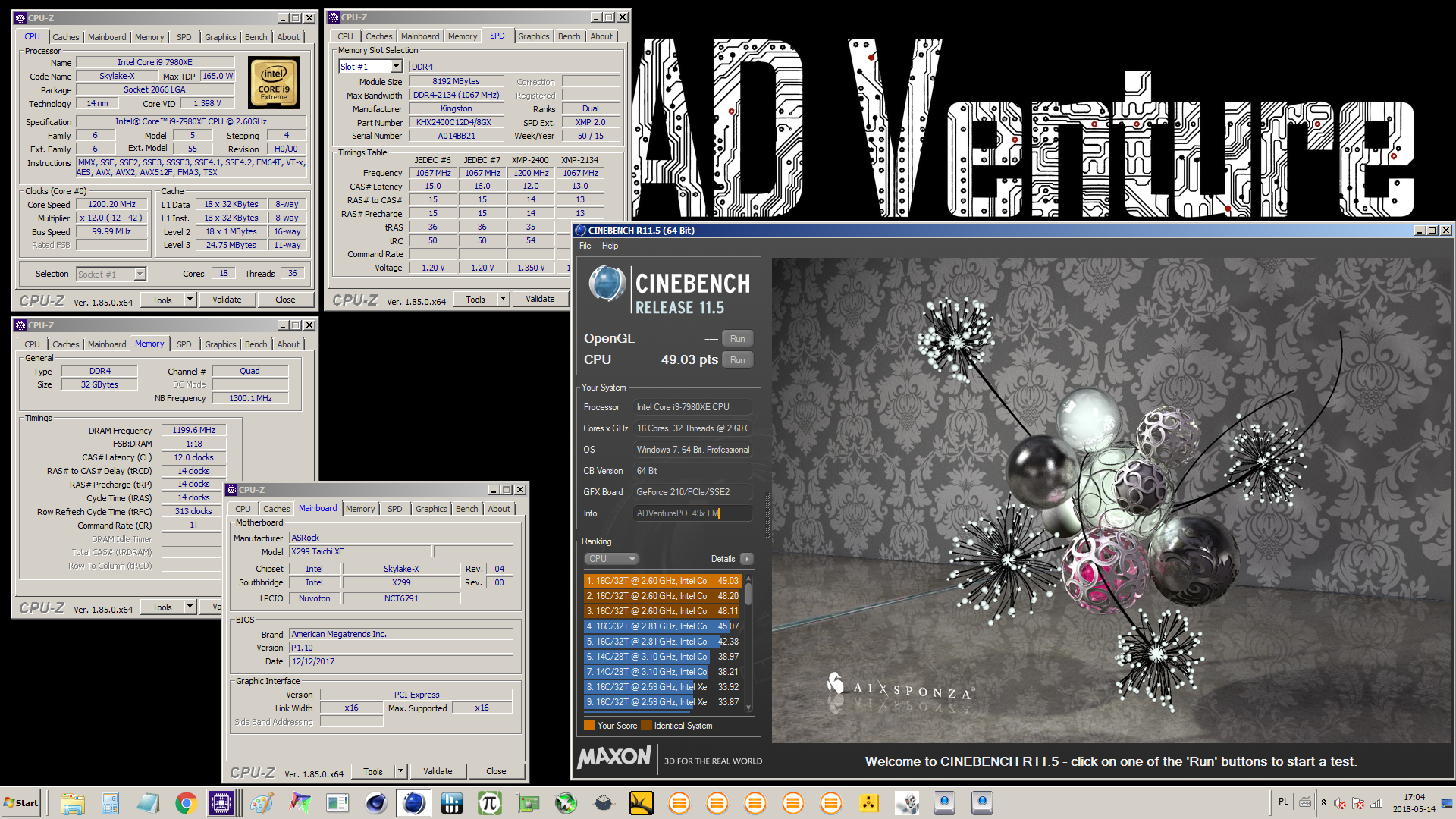
Task: Click the Details arrow button in Ranking
Action: [x=746, y=559]
